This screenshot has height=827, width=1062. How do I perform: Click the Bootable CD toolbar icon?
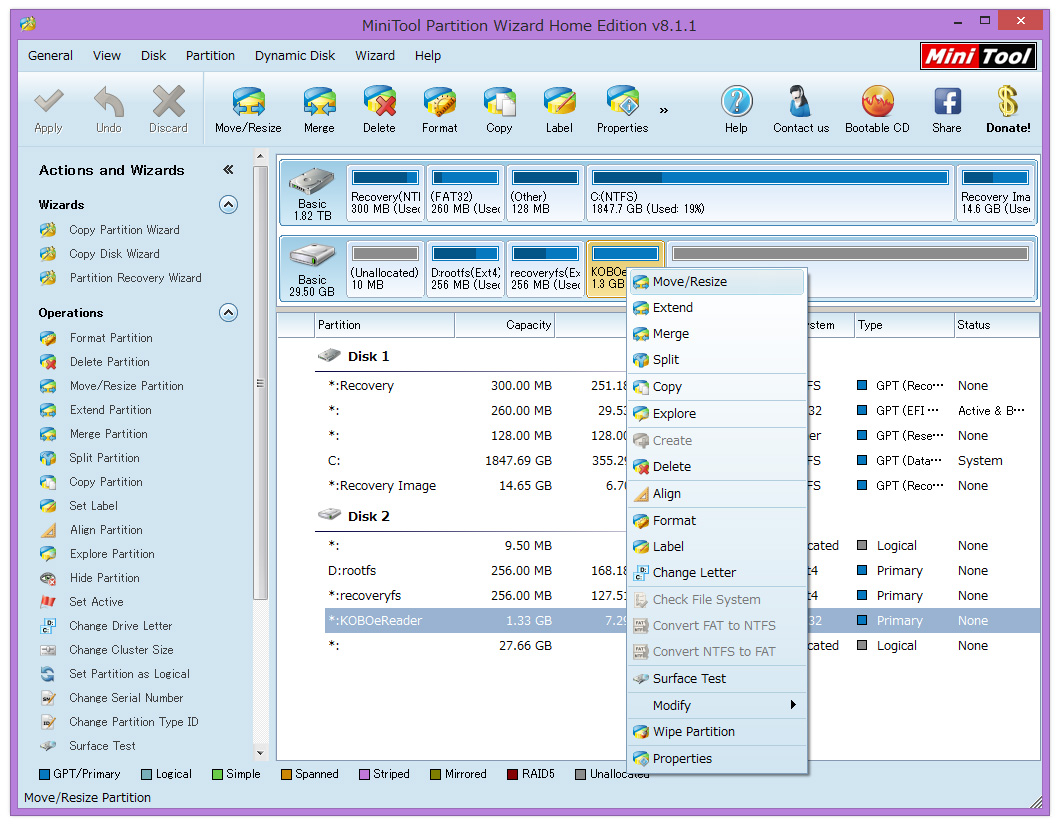click(877, 110)
